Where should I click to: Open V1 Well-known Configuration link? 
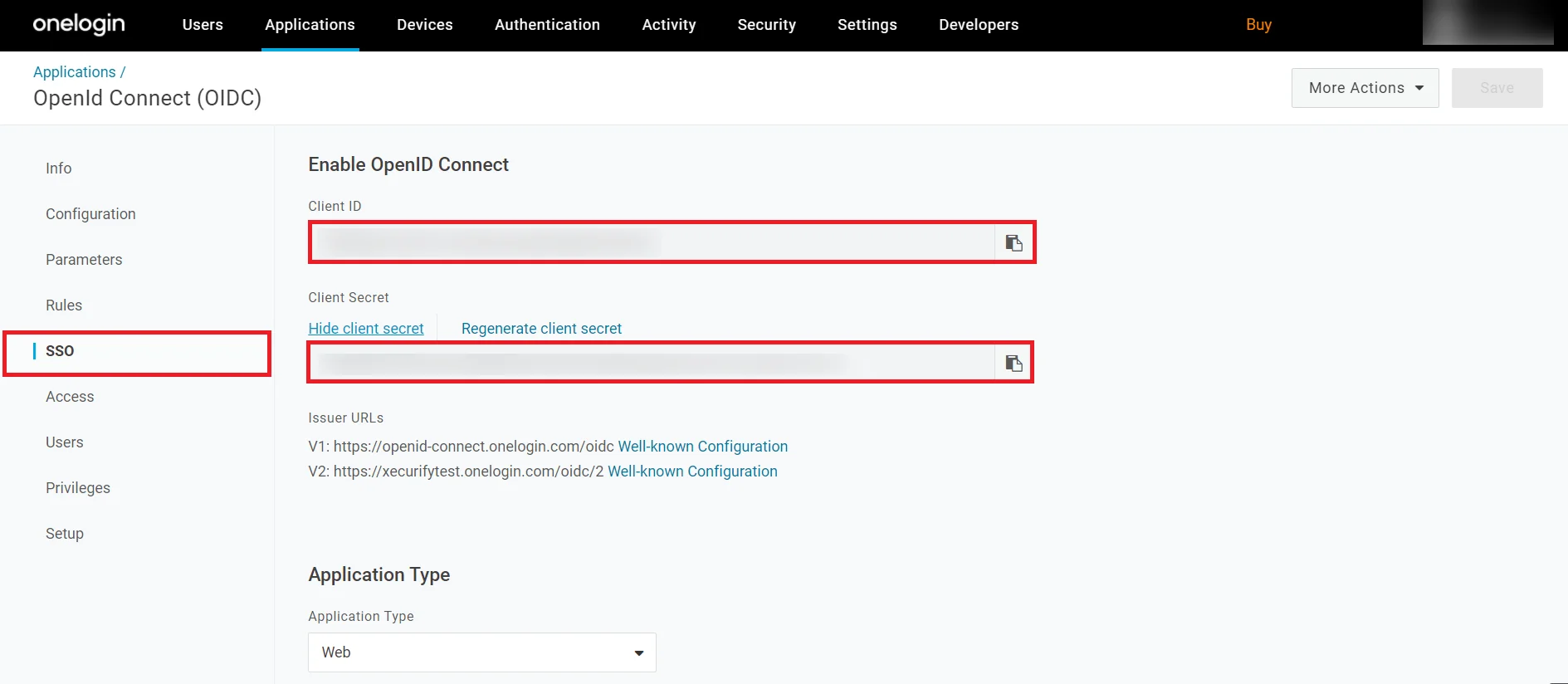click(x=703, y=447)
